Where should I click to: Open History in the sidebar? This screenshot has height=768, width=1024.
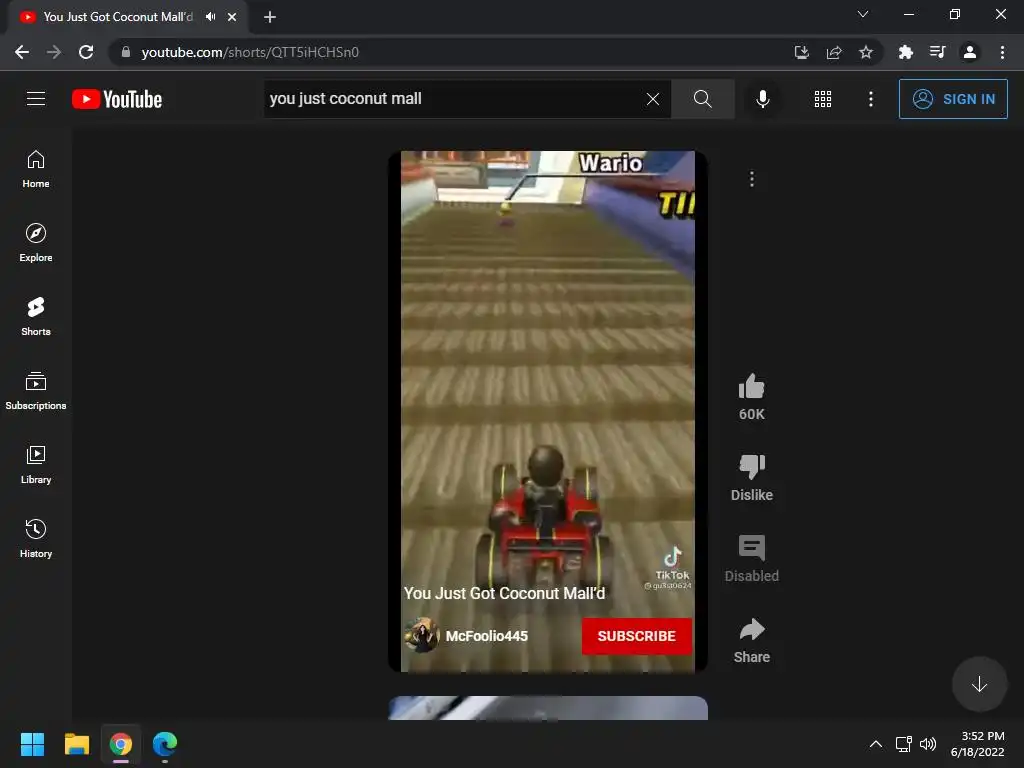[36, 538]
